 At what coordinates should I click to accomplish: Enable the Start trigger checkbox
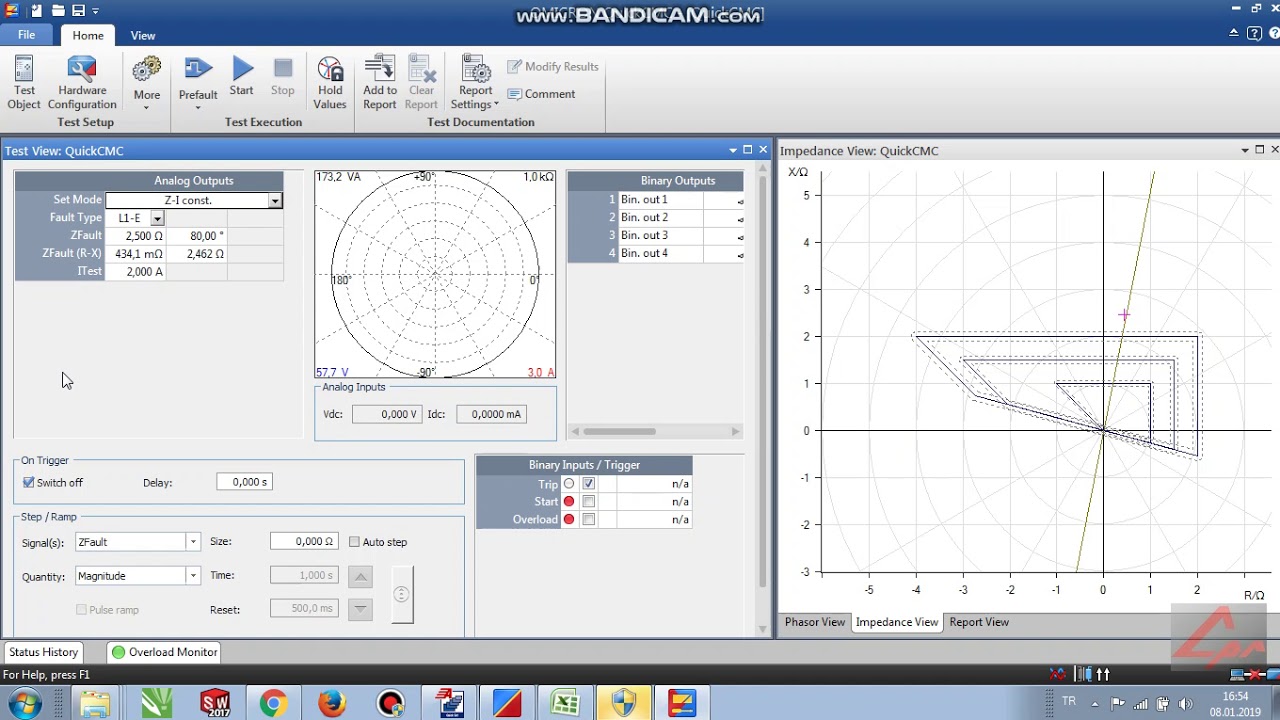(x=588, y=502)
